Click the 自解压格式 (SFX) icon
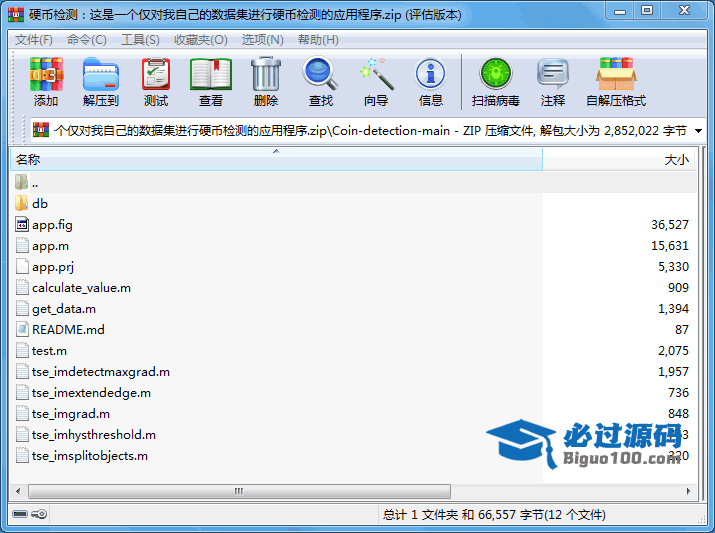 coord(616,74)
